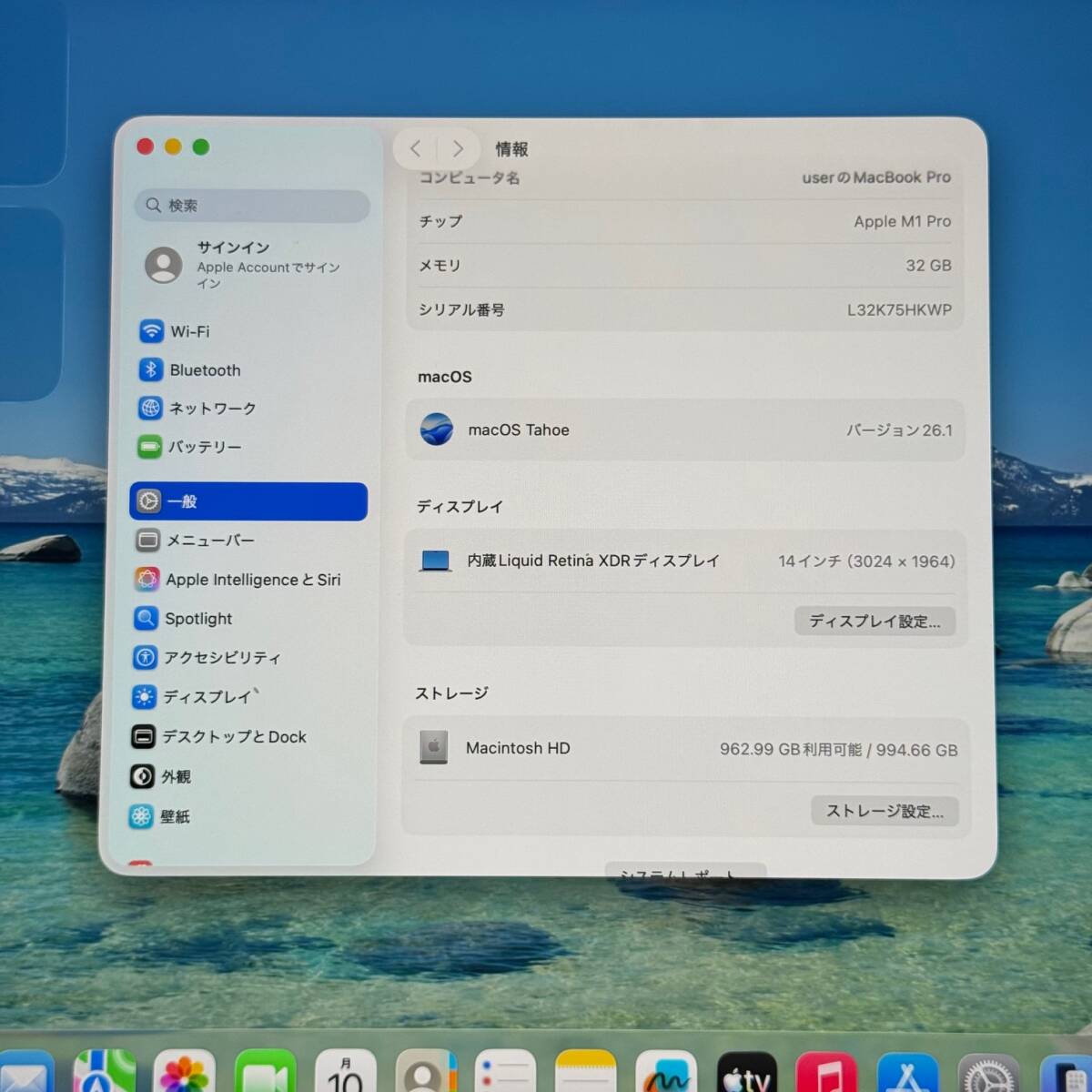Screen dimensions: 1092x1092
Task: Open ネットワーク (Network) settings
Action: [211, 409]
